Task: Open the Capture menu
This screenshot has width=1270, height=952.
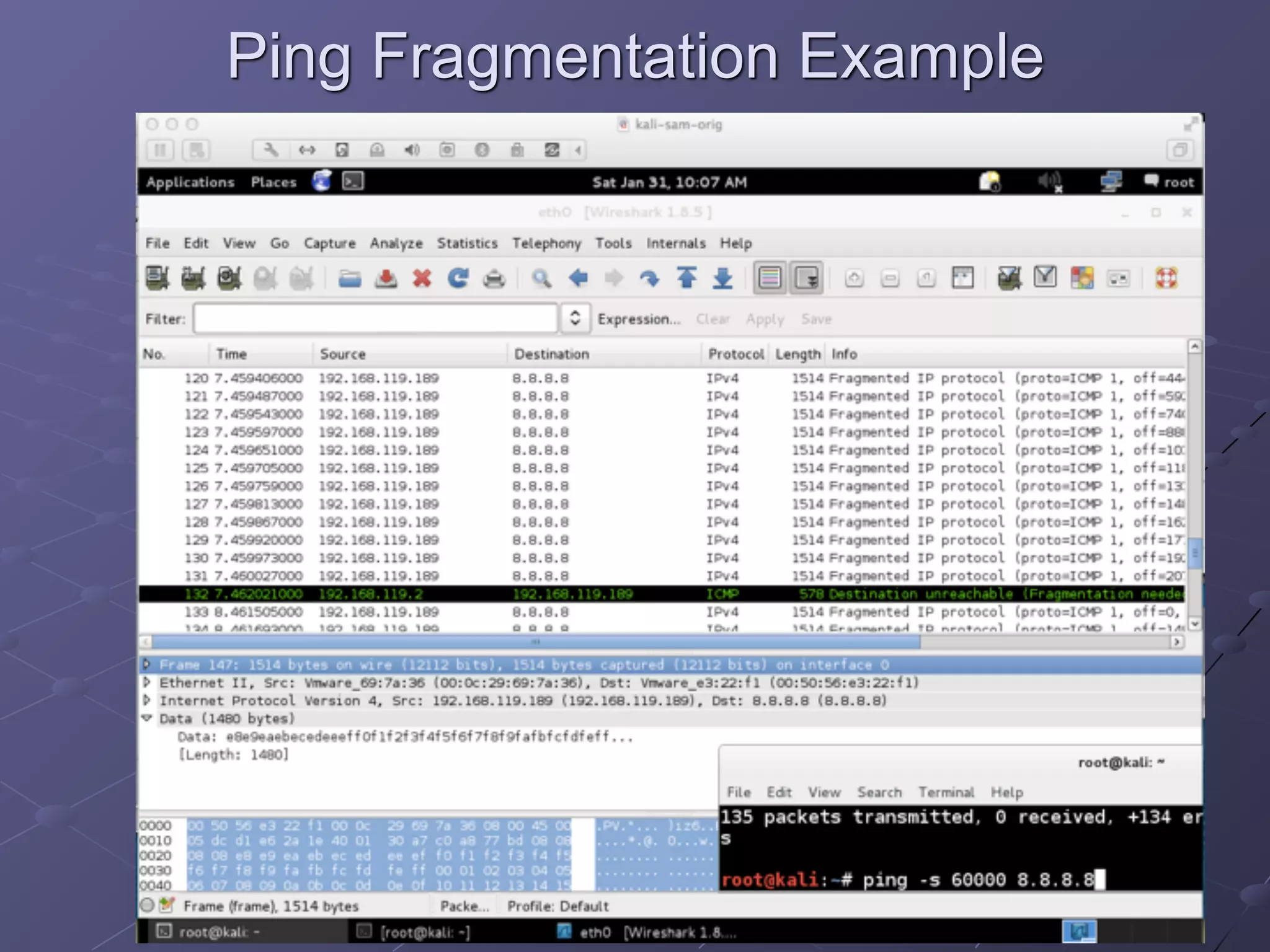Action: click(x=329, y=243)
